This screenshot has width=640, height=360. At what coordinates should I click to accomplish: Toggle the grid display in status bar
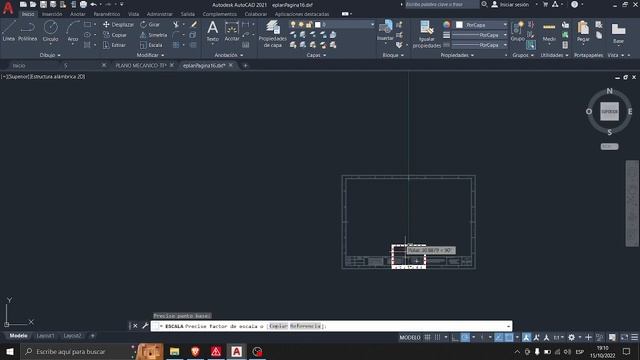[427, 337]
